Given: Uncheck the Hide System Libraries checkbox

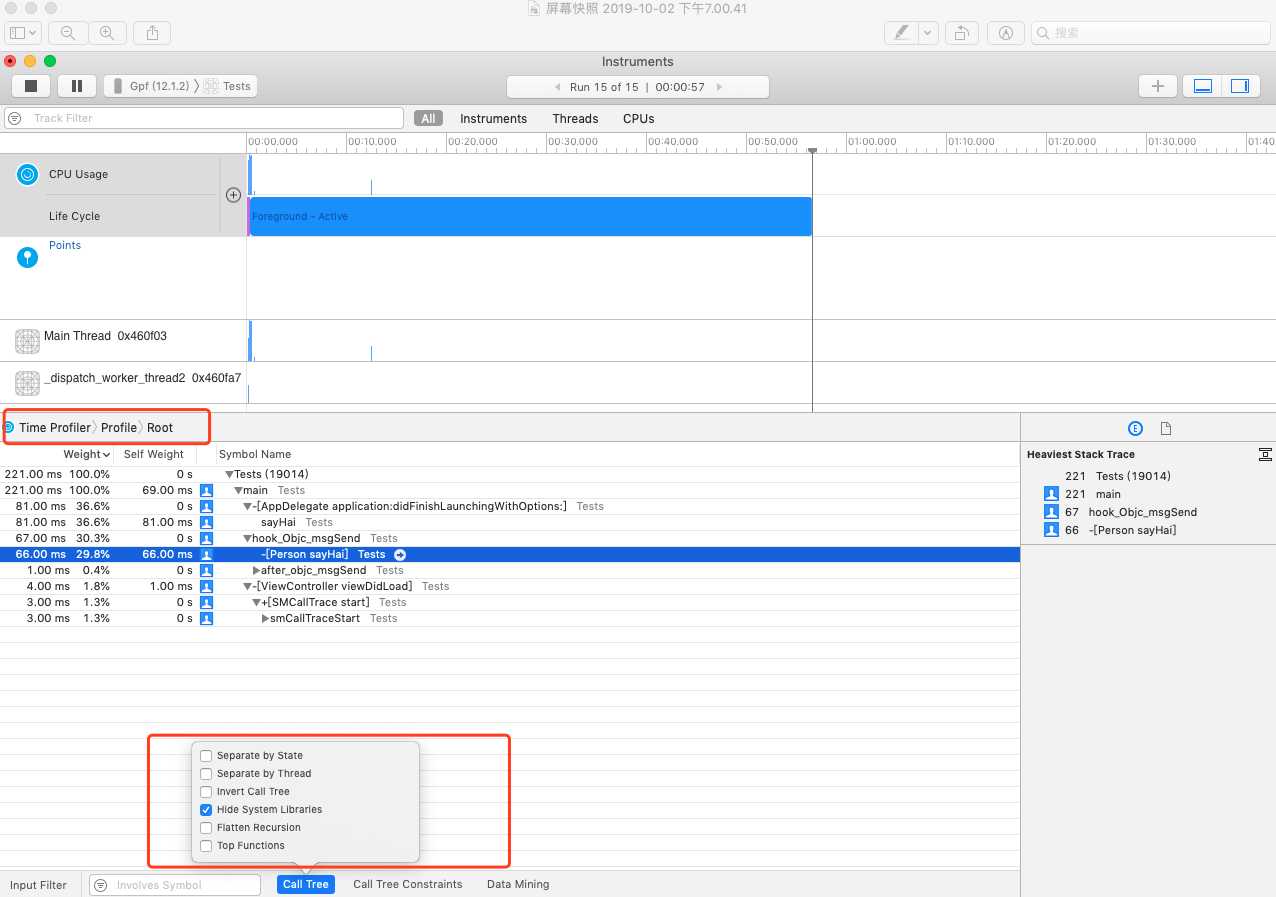Looking at the screenshot, I should click(x=206, y=810).
